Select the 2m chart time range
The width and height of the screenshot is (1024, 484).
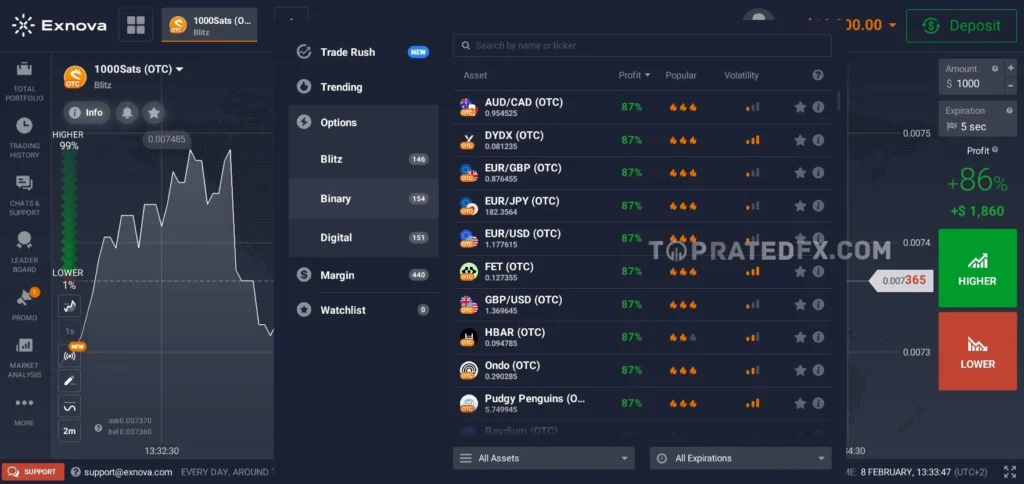tap(69, 431)
